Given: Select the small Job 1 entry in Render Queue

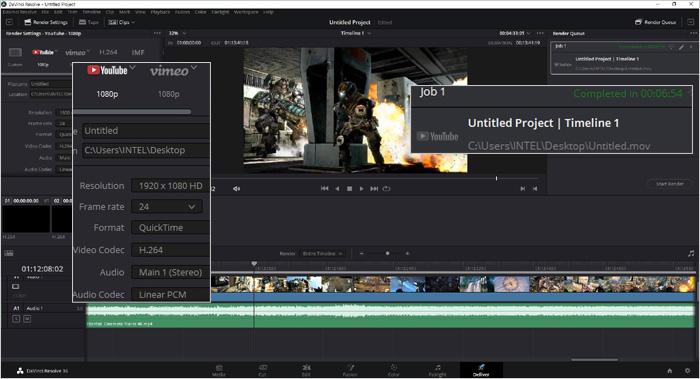Looking at the screenshot, I should pyautogui.click(x=624, y=58).
